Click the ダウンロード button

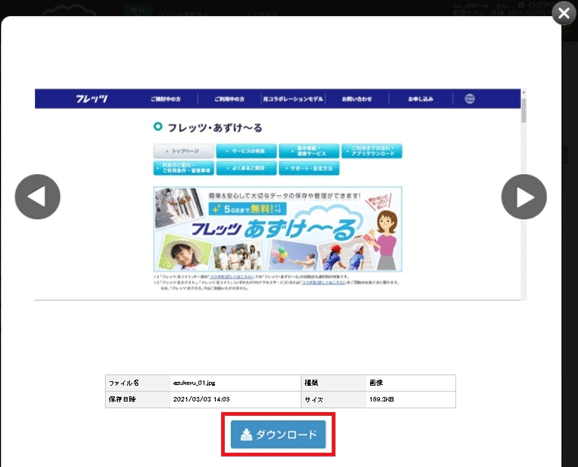[x=278, y=434]
